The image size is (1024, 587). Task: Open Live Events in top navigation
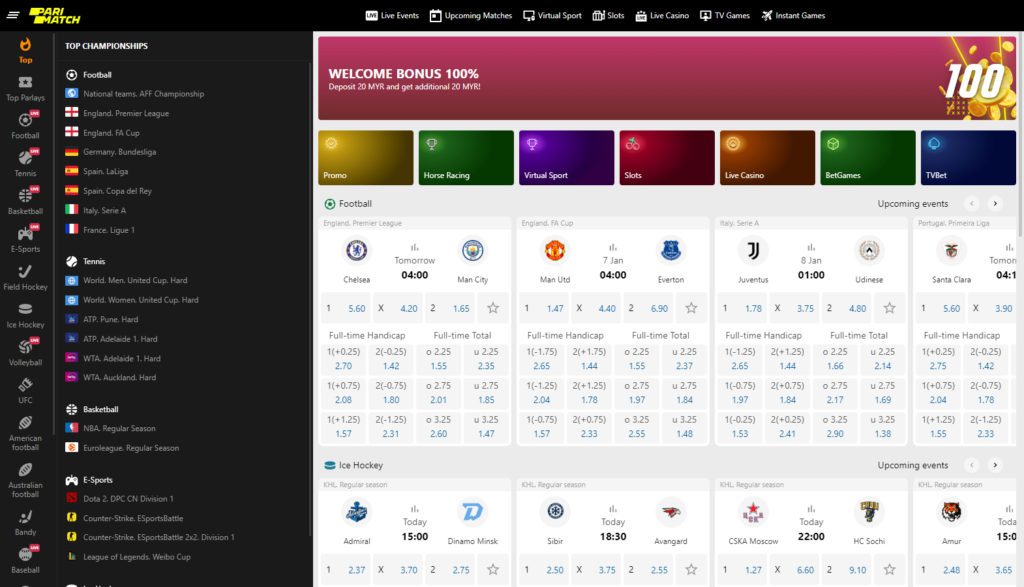click(392, 16)
